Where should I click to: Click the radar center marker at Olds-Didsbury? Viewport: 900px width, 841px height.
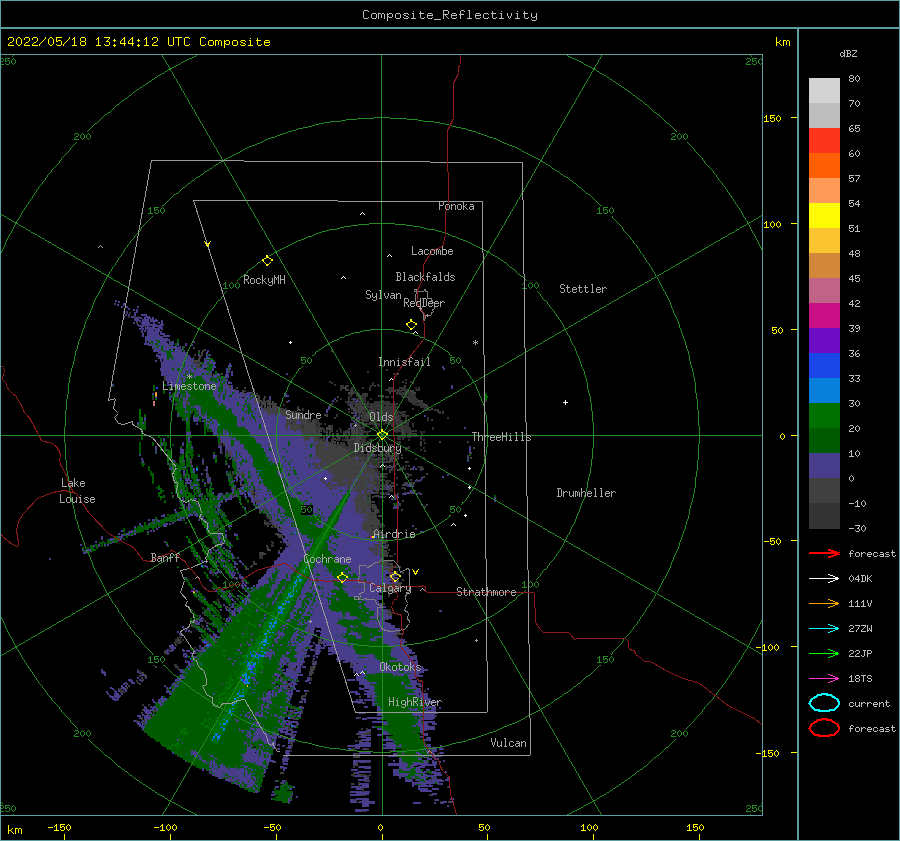(x=382, y=435)
